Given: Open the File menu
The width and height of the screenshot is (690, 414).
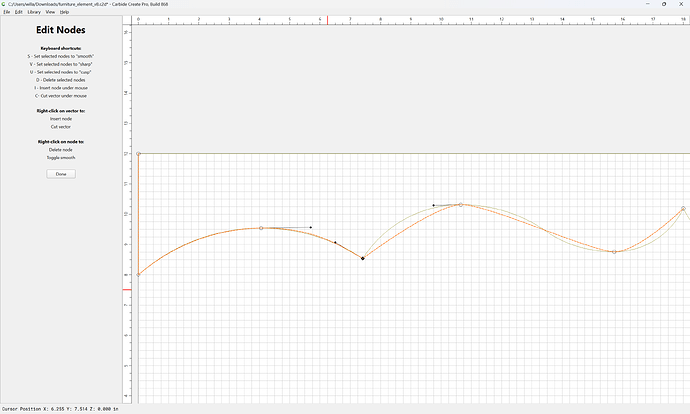Looking at the screenshot, I should (7, 12).
